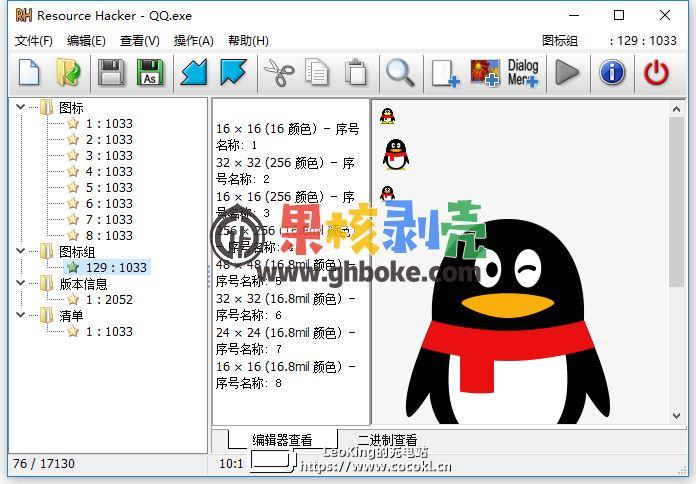Viewport: 696px width, 484px height.
Task: Click the '76 / 17130' status bar text
Action: (x=44, y=464)
